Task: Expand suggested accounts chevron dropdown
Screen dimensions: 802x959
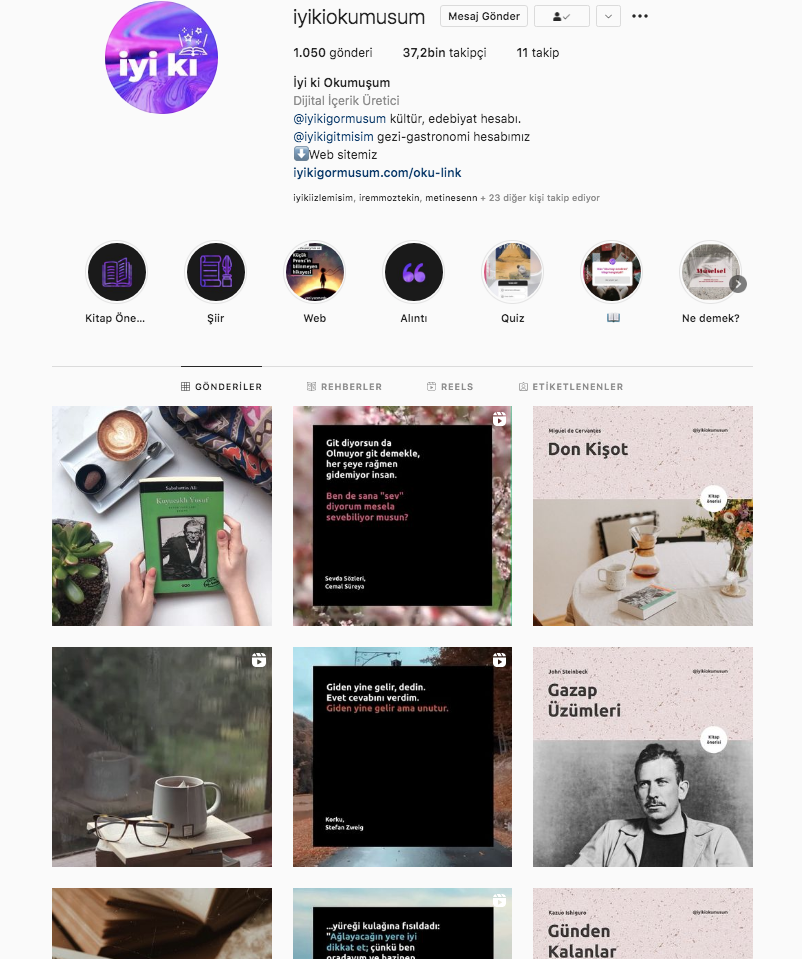Action: [x=608, y=17]
